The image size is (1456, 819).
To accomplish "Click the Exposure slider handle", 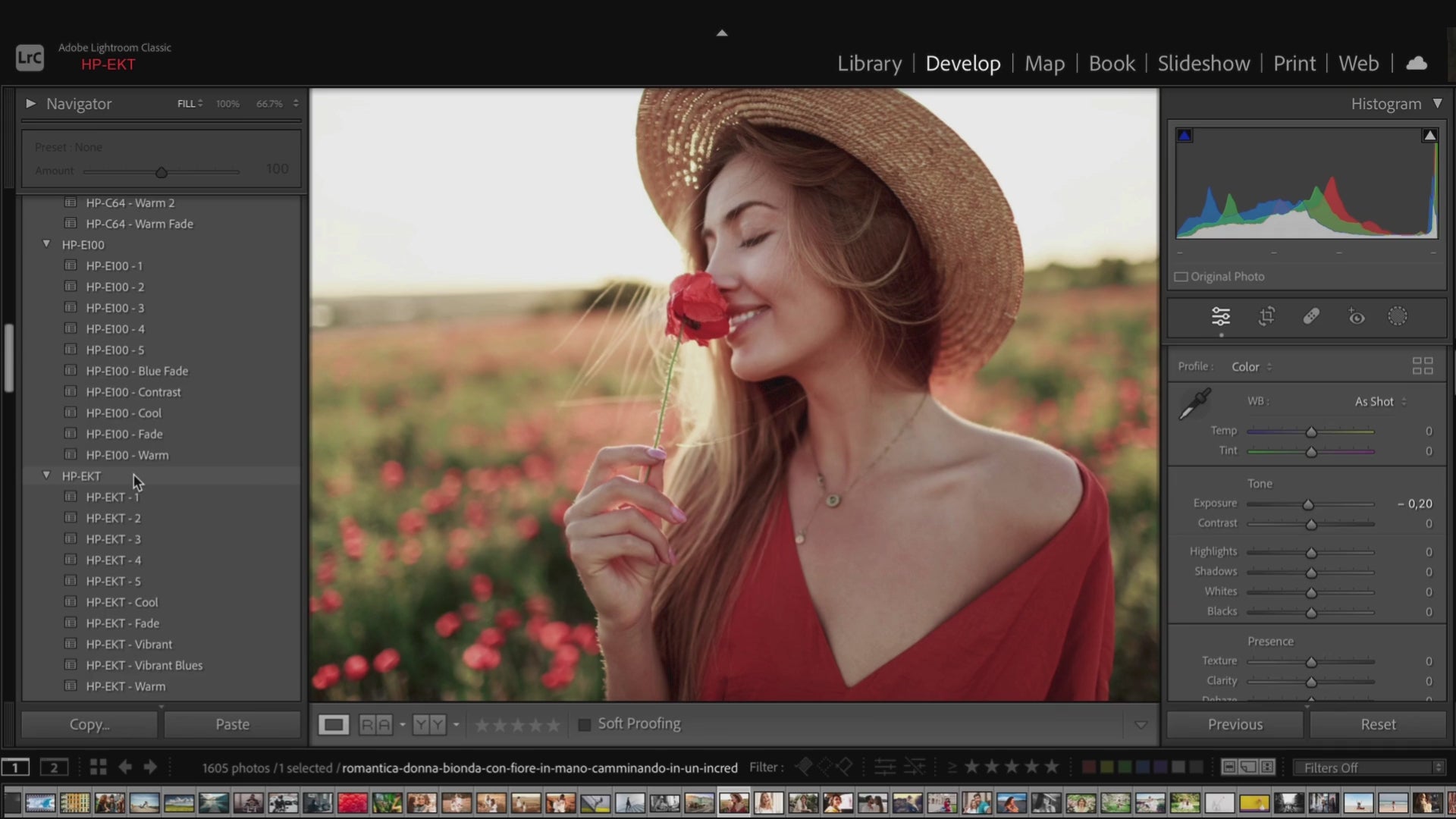I will pyautogui.click(x=1308, y=504).
